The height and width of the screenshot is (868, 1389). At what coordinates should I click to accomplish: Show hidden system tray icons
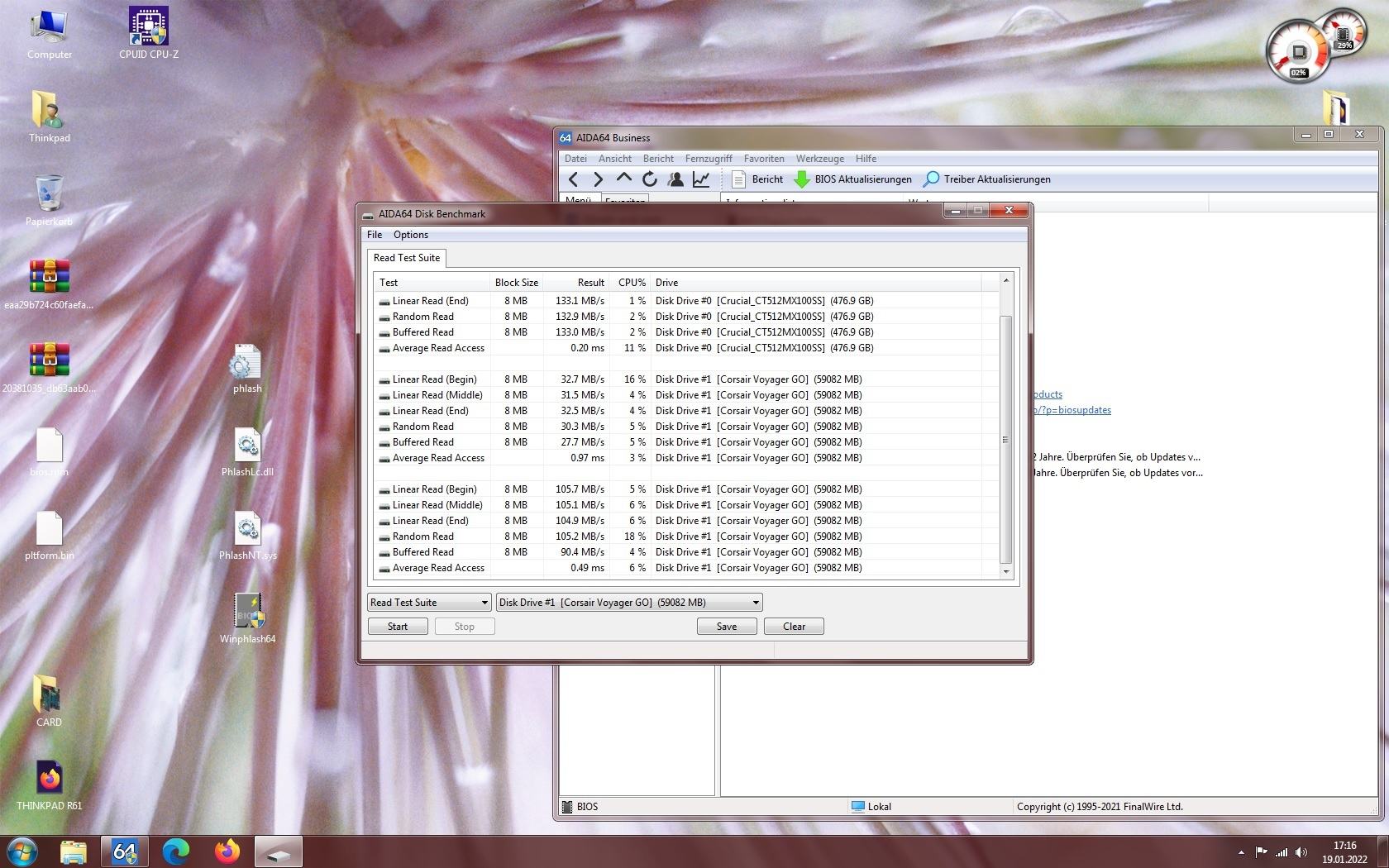pos(1241,852)
